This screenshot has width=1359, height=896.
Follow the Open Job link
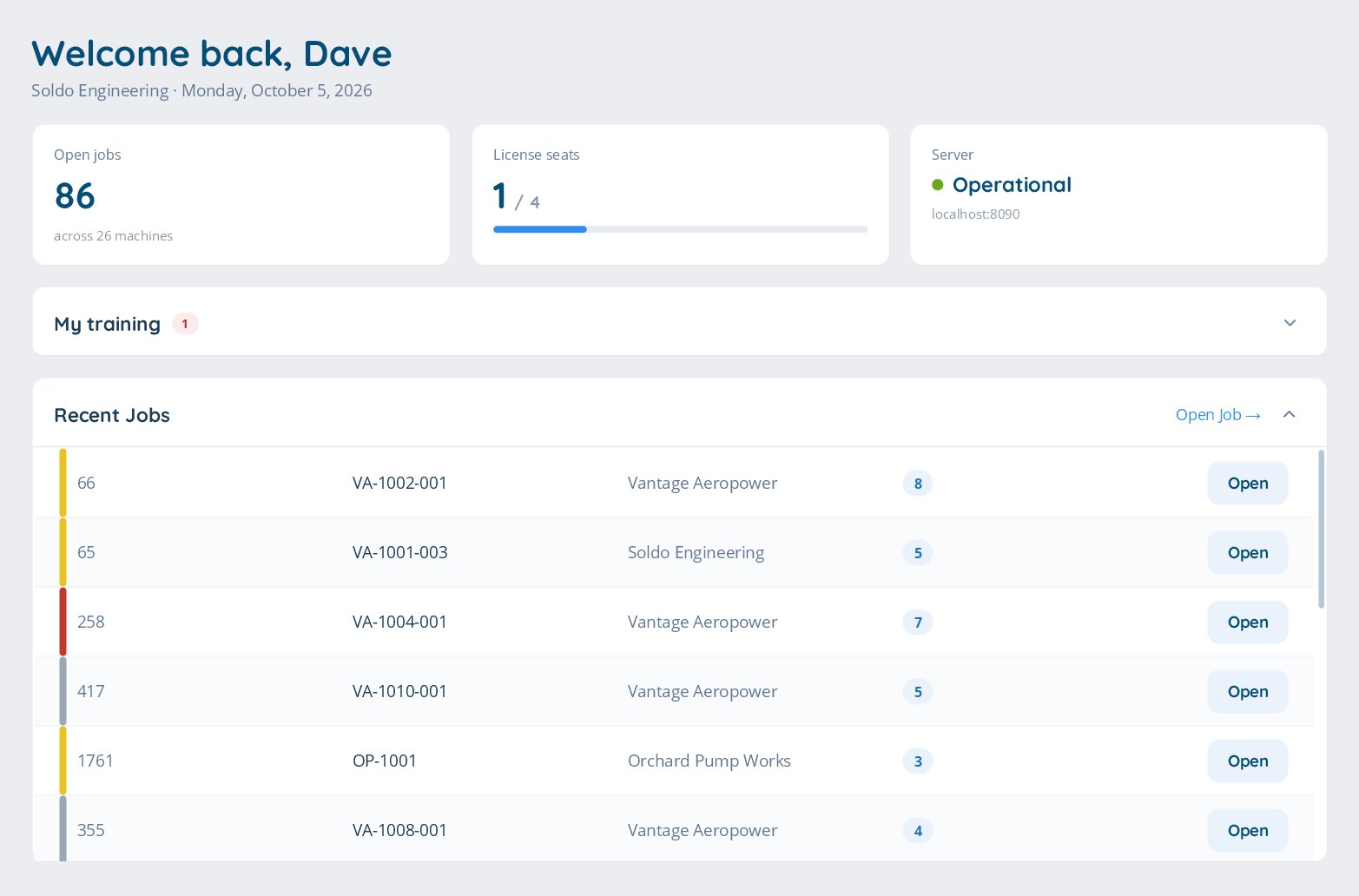pos(1217,415)
